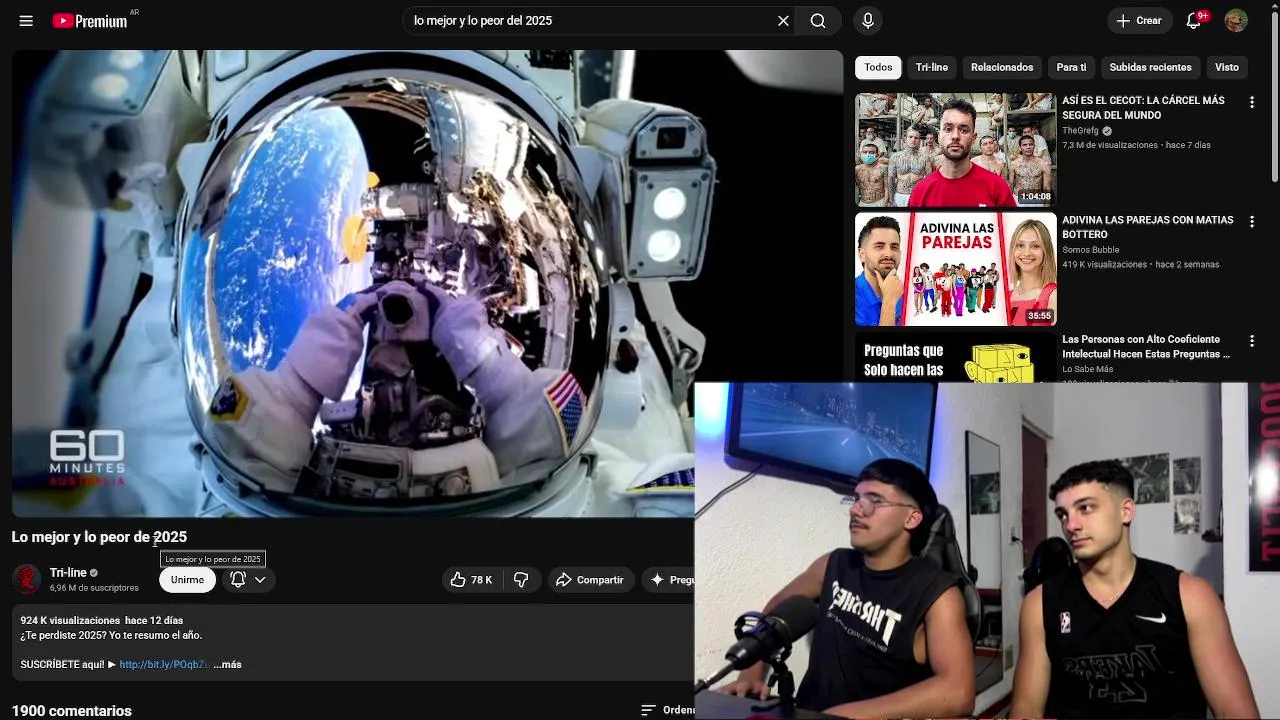Viewport: 1280px width, 720px height.
Task: Clear the search box text
Action: tap(783, 20)
